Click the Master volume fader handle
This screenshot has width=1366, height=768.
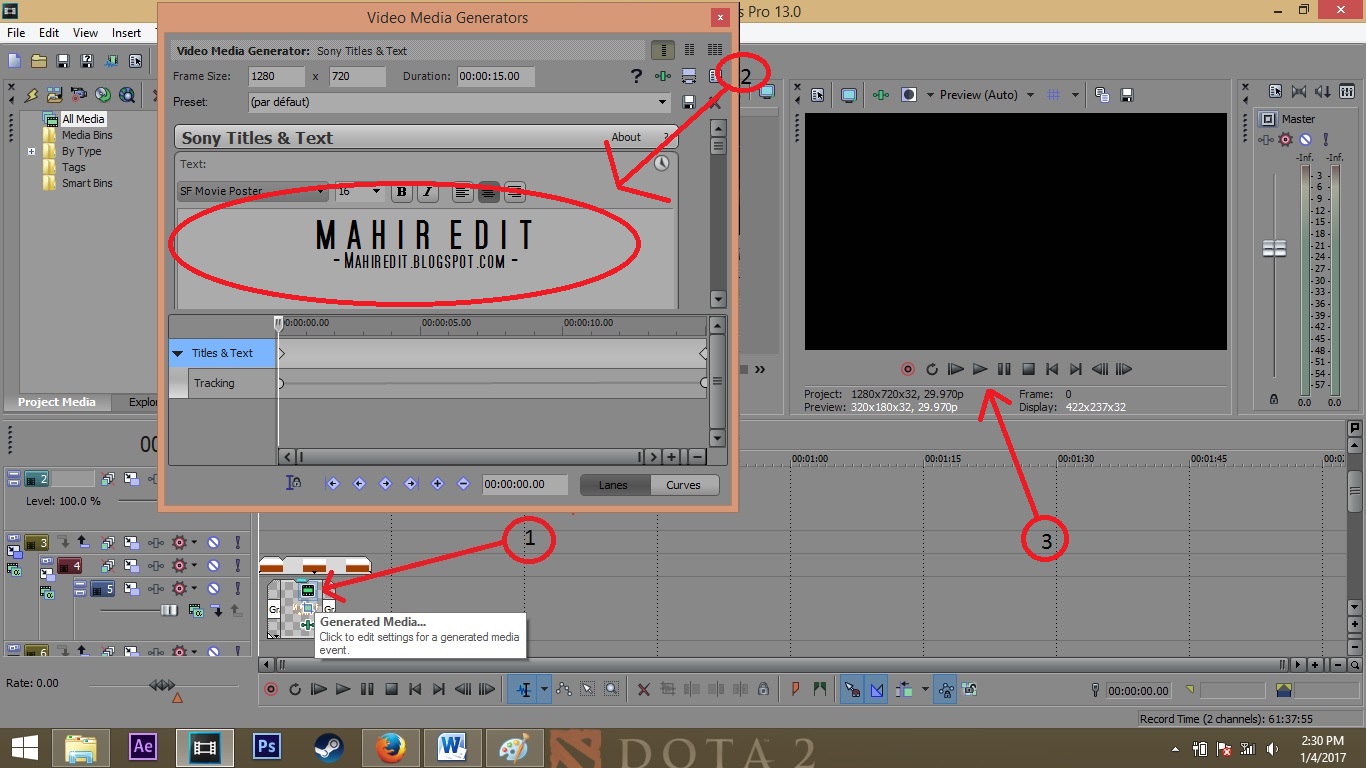(1274, 248)
